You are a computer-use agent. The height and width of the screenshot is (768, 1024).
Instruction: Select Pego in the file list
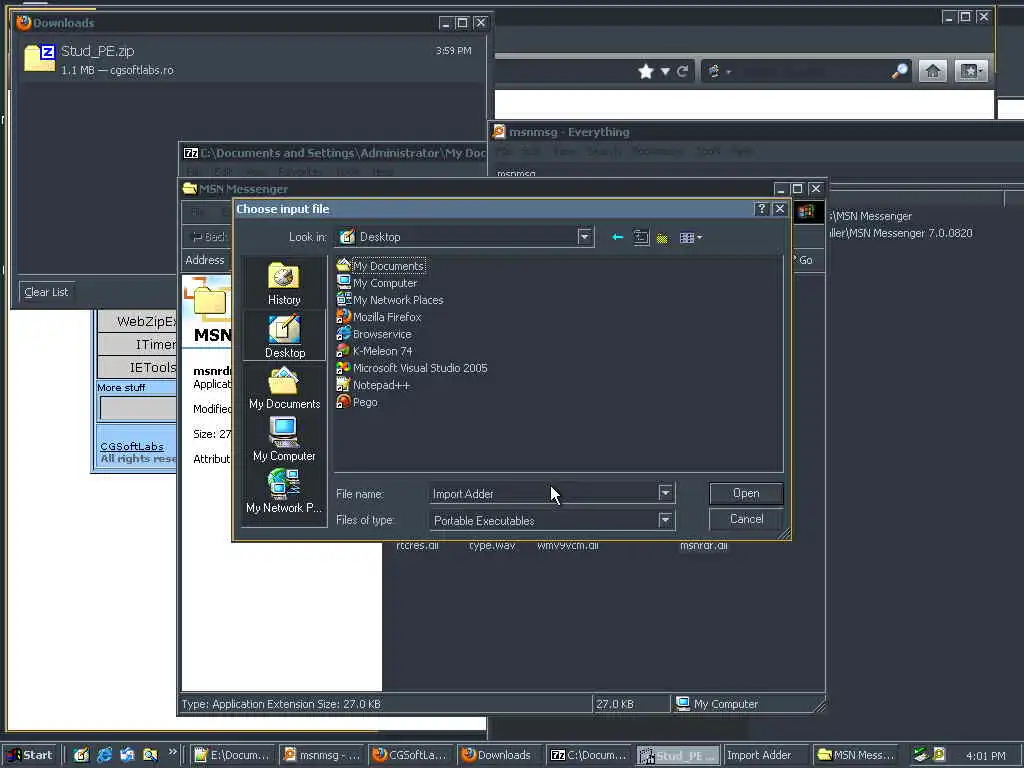point(357,402)
